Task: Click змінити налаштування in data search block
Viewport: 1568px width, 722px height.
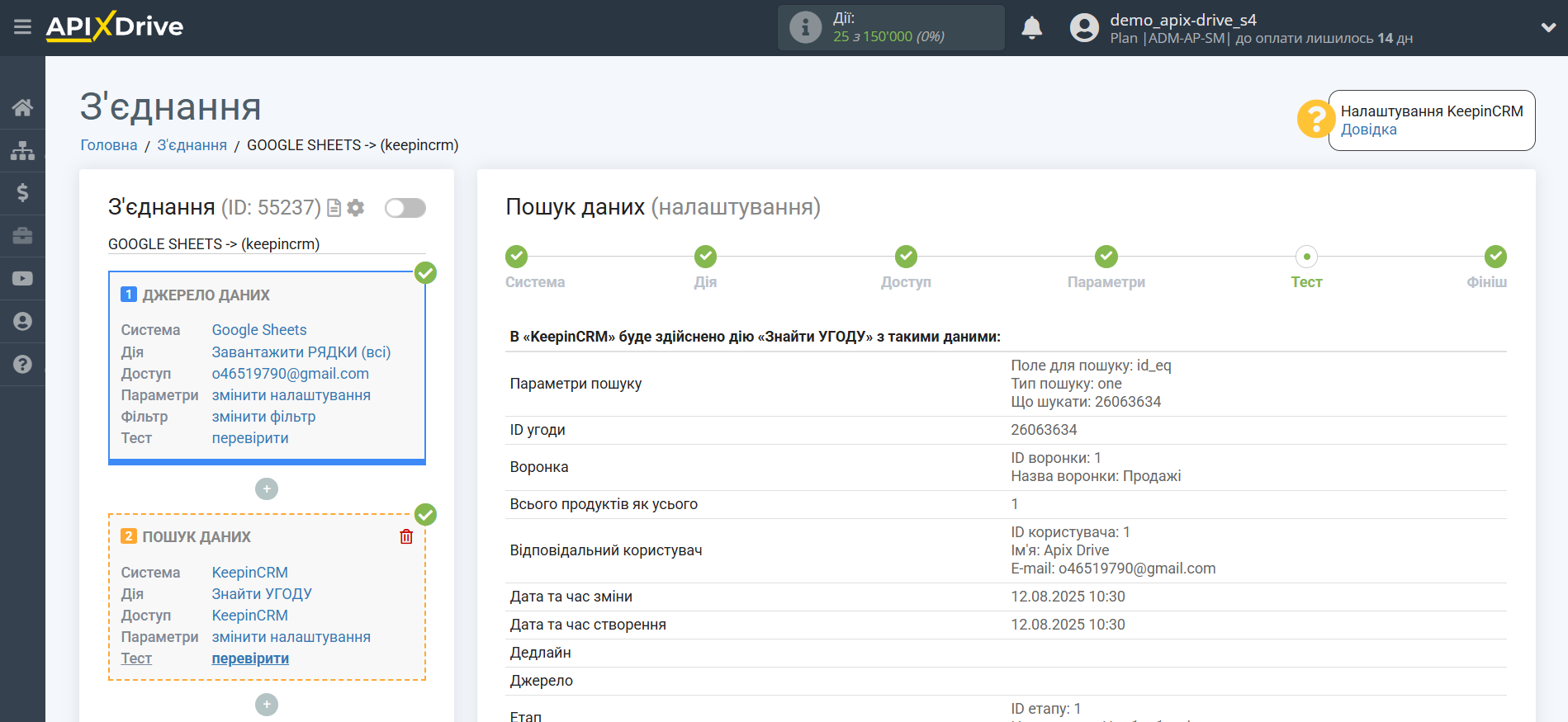Action: pos(291,637)
